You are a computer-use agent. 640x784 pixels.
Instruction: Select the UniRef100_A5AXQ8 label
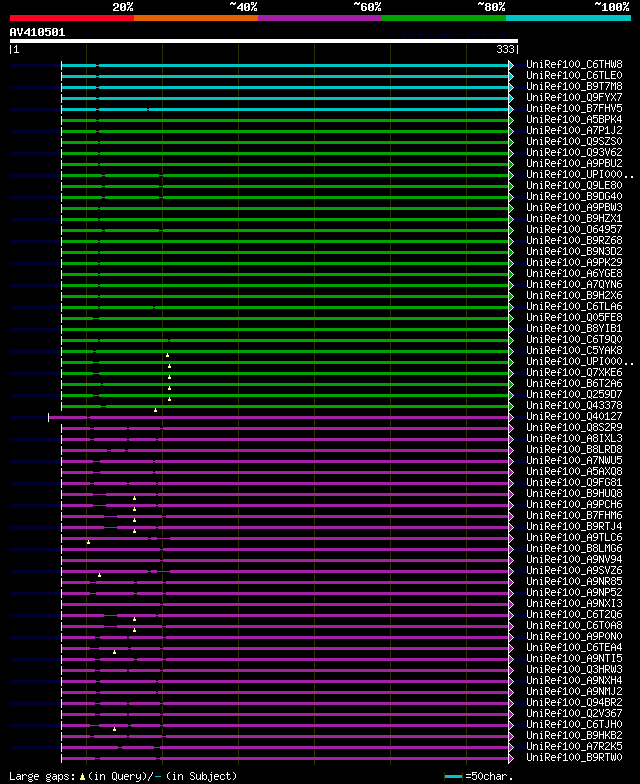pos(574,472)
